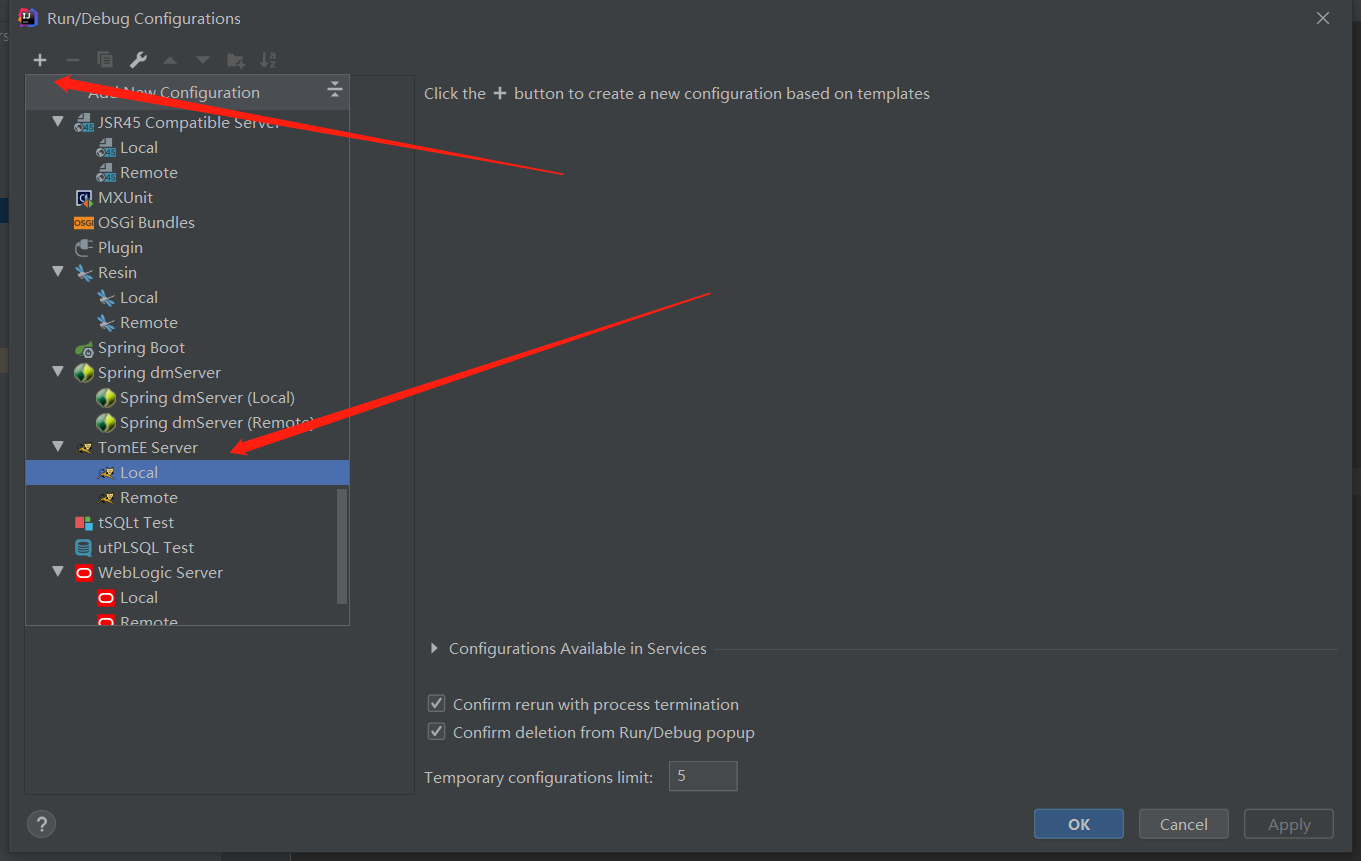Expand Configurations Available in Services

point(434,648)
